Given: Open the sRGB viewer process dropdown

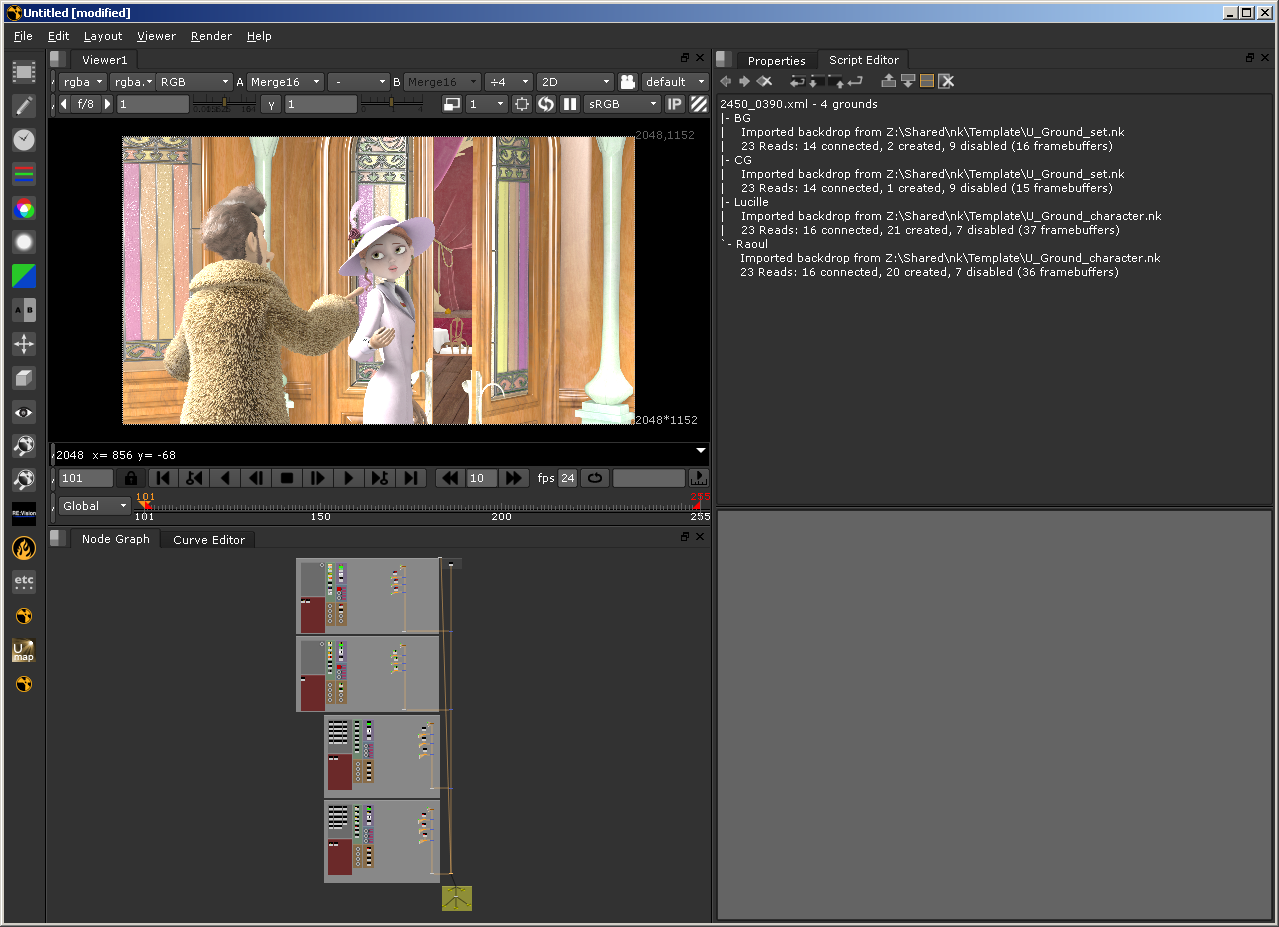Looking at the screenshot, I should (x=623, y=104).
